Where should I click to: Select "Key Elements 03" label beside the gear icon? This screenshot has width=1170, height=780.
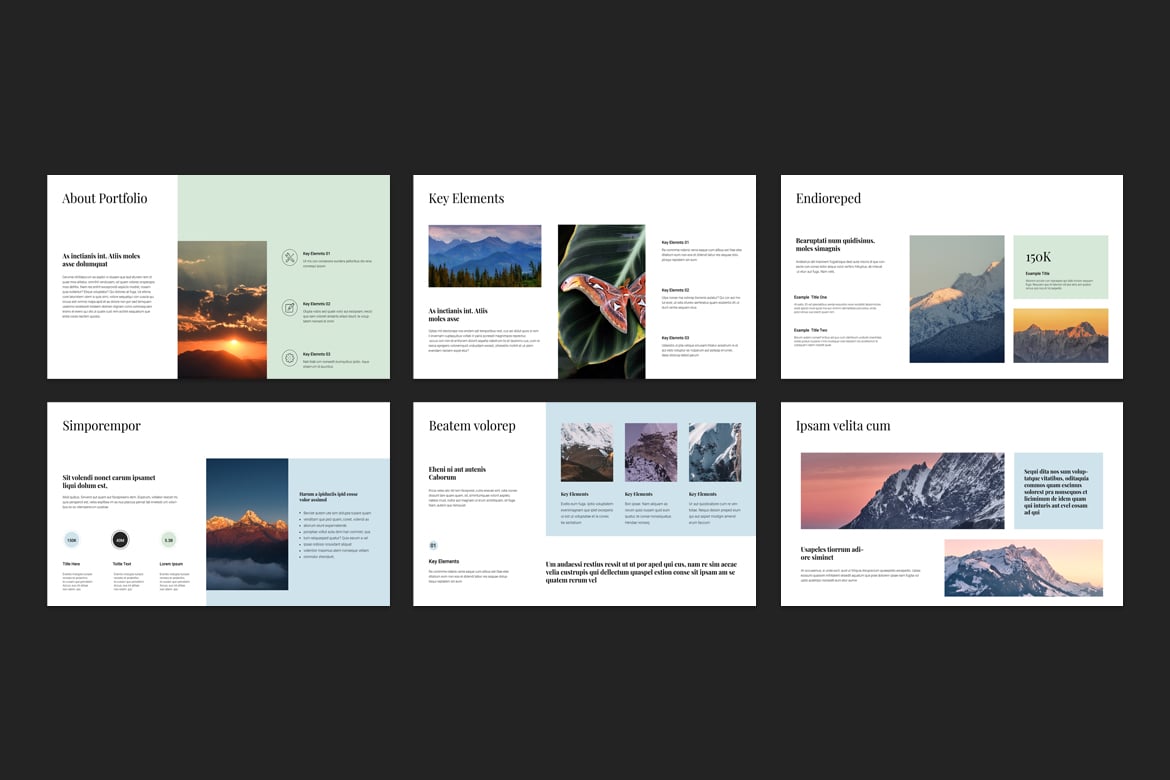tap(316, 355)
